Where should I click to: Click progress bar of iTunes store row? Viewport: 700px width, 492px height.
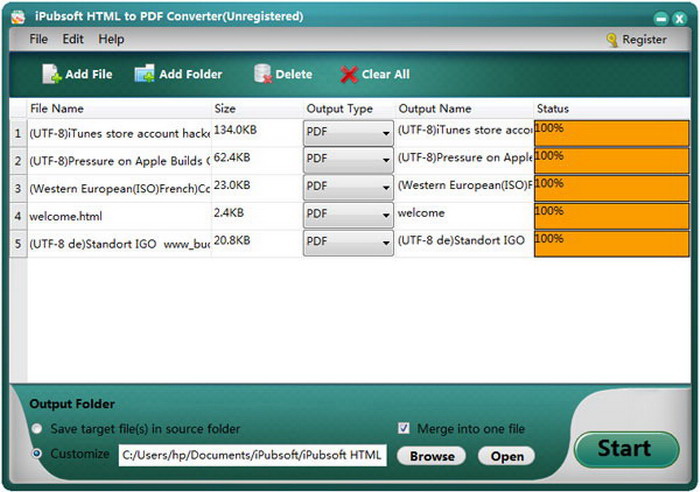(612, 133)
